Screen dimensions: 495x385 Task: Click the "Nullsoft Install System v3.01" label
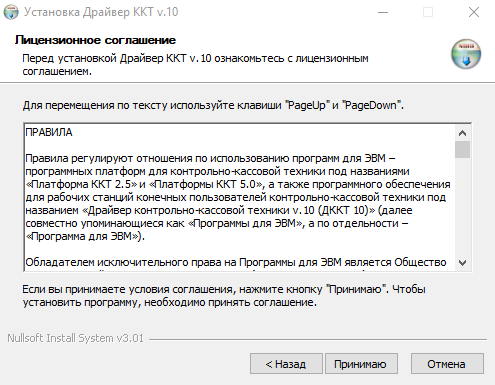[x=75, y=338]
